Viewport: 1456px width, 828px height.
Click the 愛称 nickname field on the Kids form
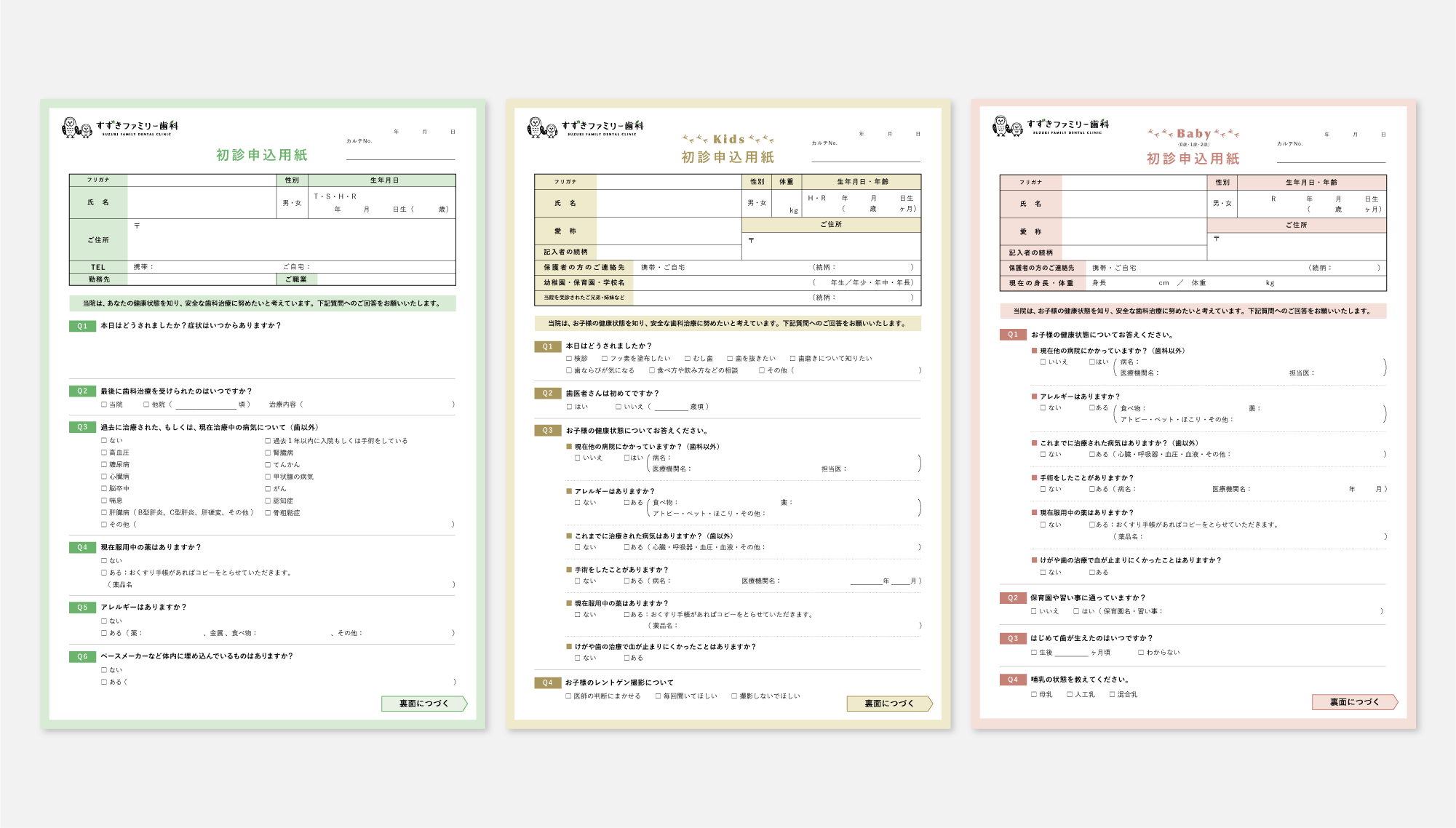pos(669,231)
